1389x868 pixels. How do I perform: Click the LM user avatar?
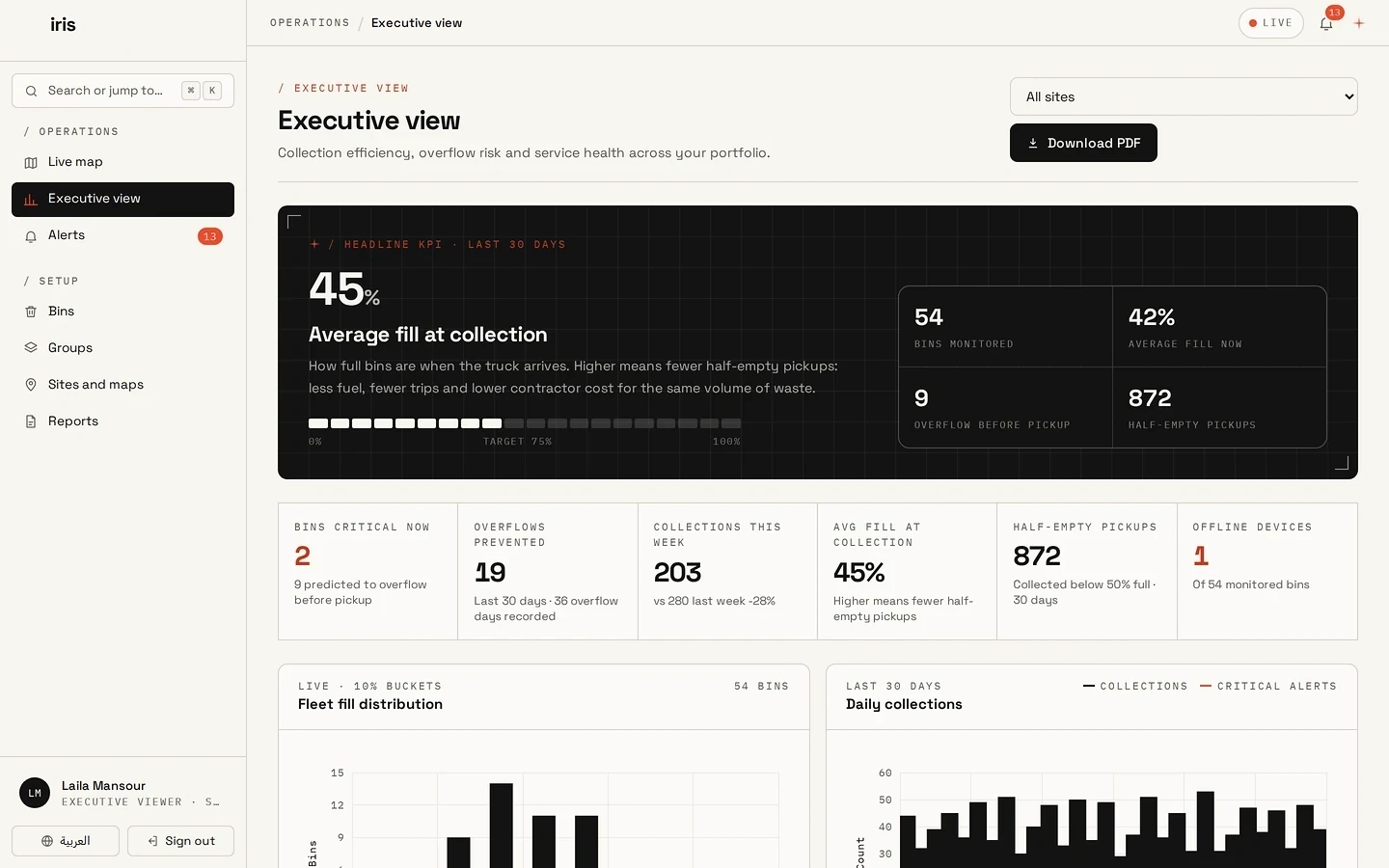click(x=35, y=793)
